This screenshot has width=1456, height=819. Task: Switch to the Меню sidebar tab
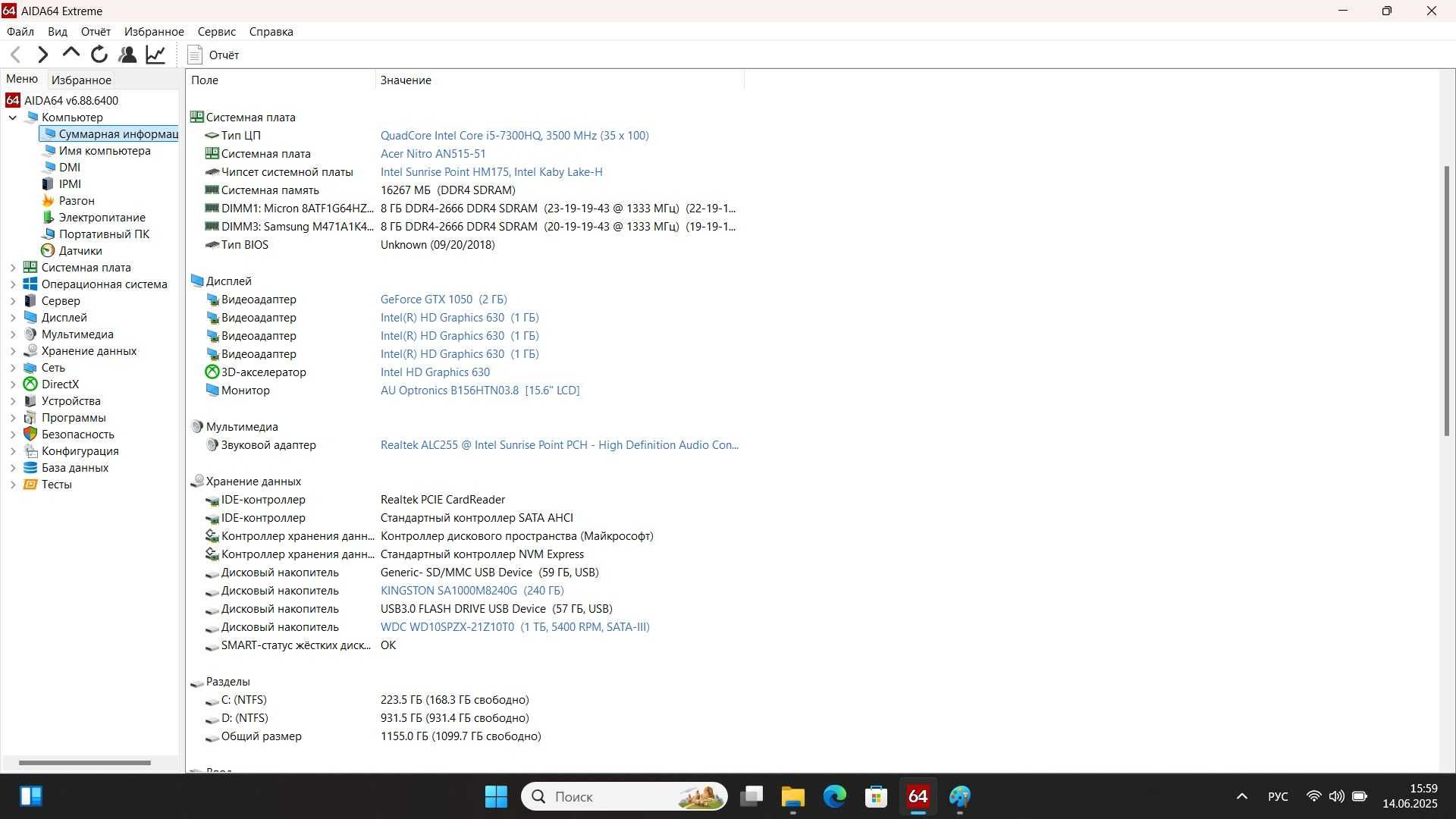pyautogui.click(x=22, y=79)
